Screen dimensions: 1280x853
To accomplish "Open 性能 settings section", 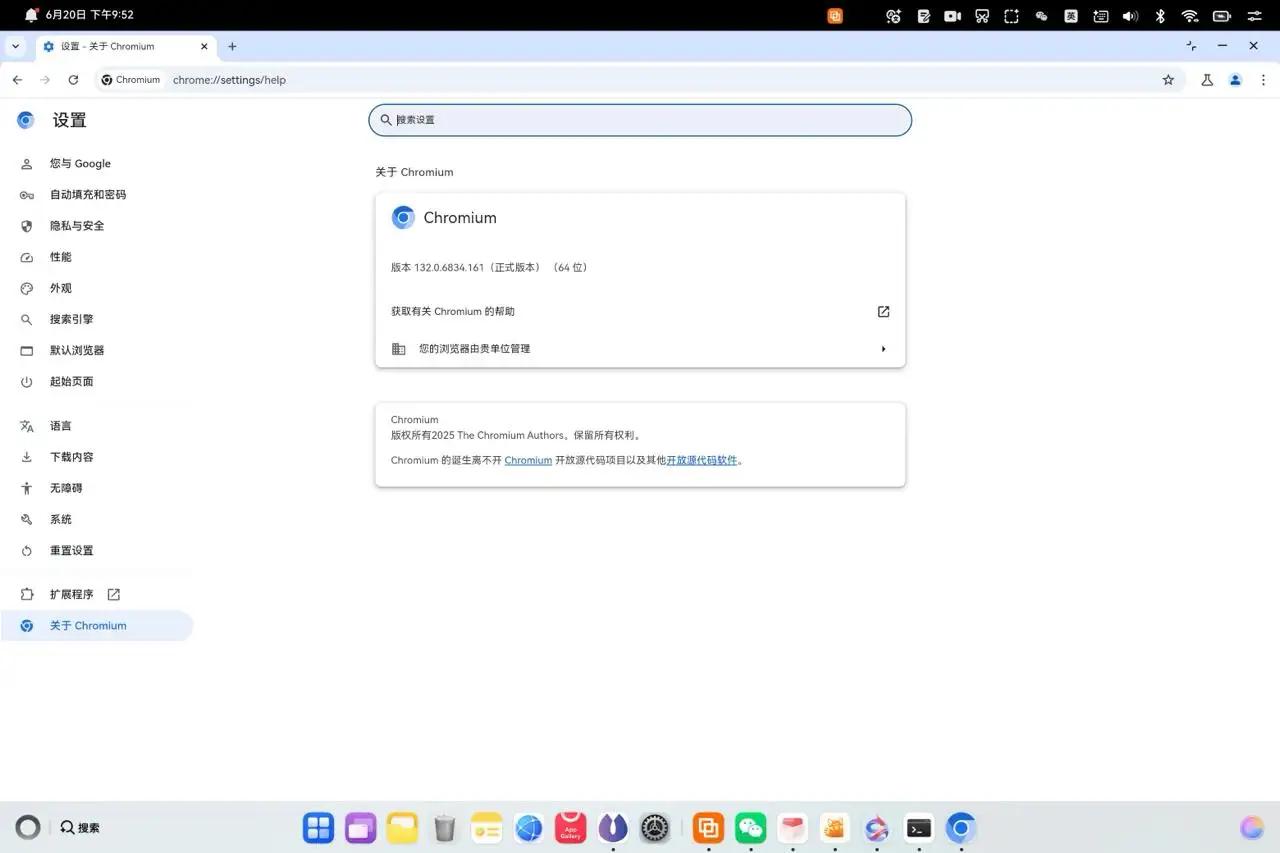I will coord(97,257).
